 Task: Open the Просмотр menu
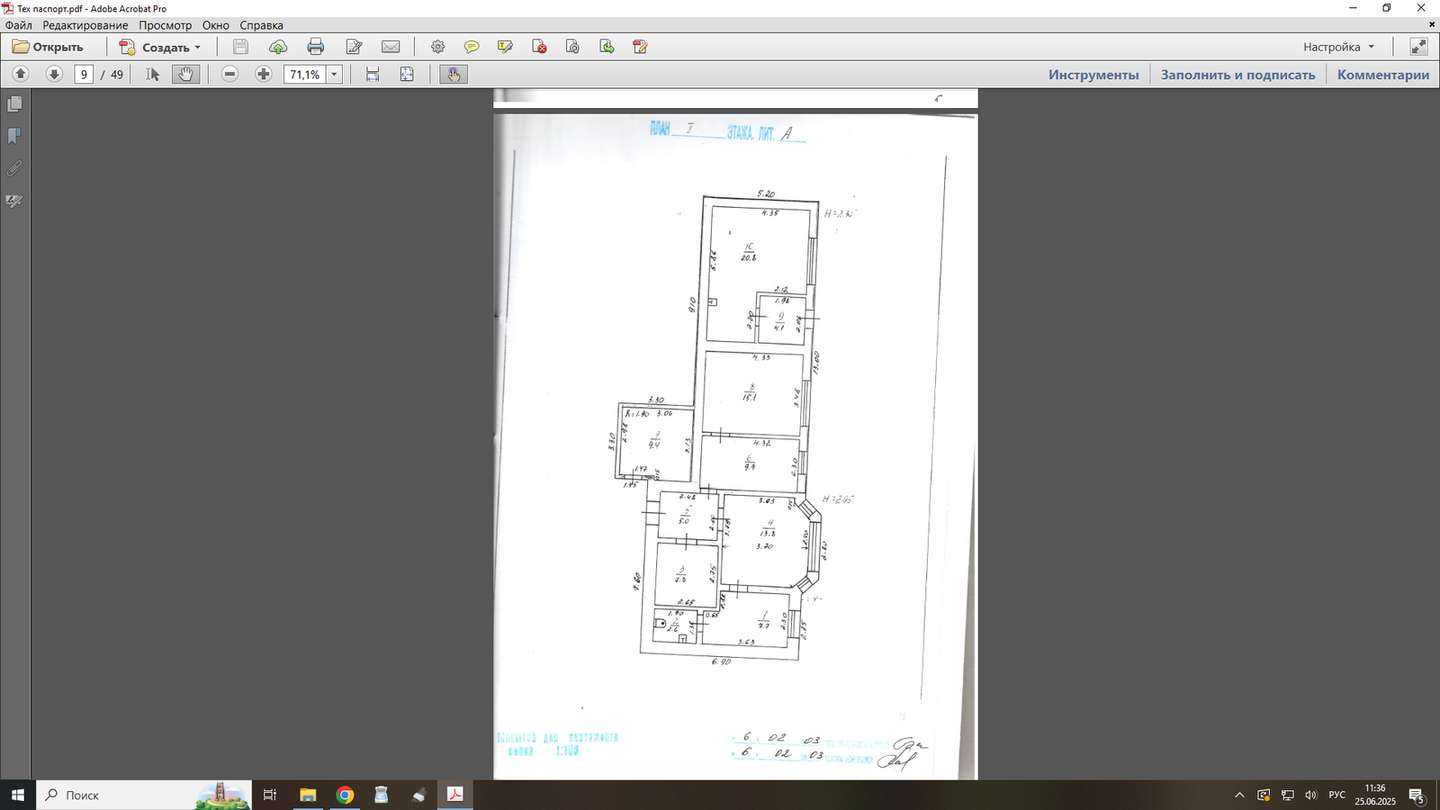165,25
